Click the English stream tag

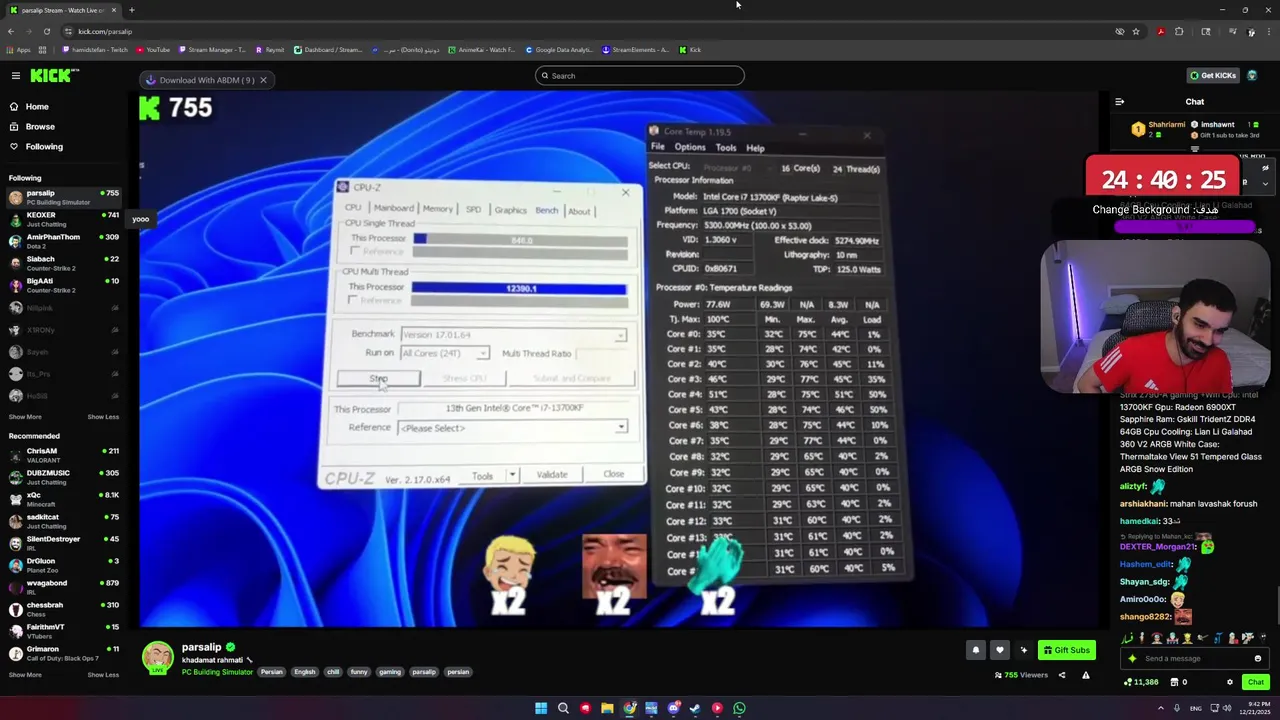point(305,672)
